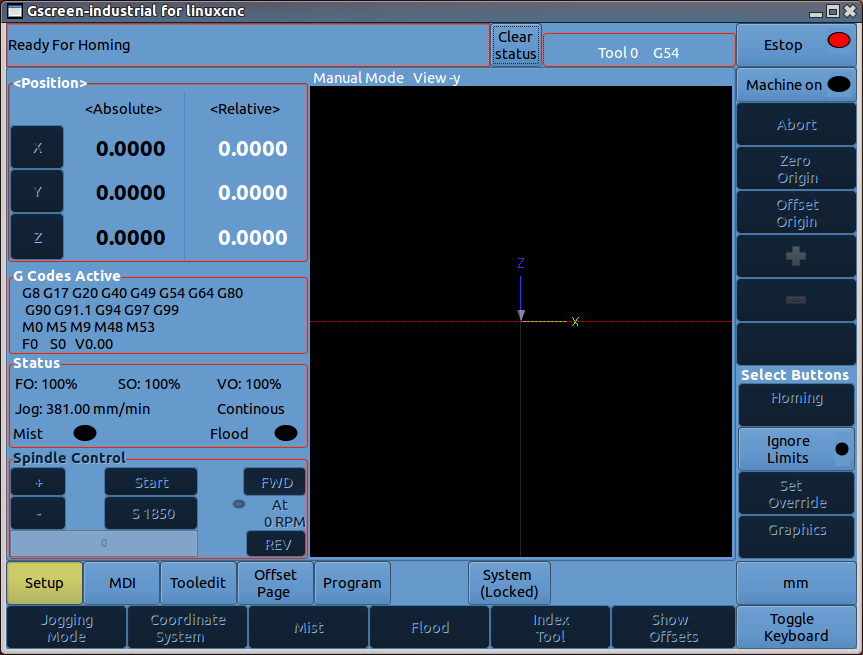Click the Show Offsets button
863x655 pixels.
click(673, 627)
